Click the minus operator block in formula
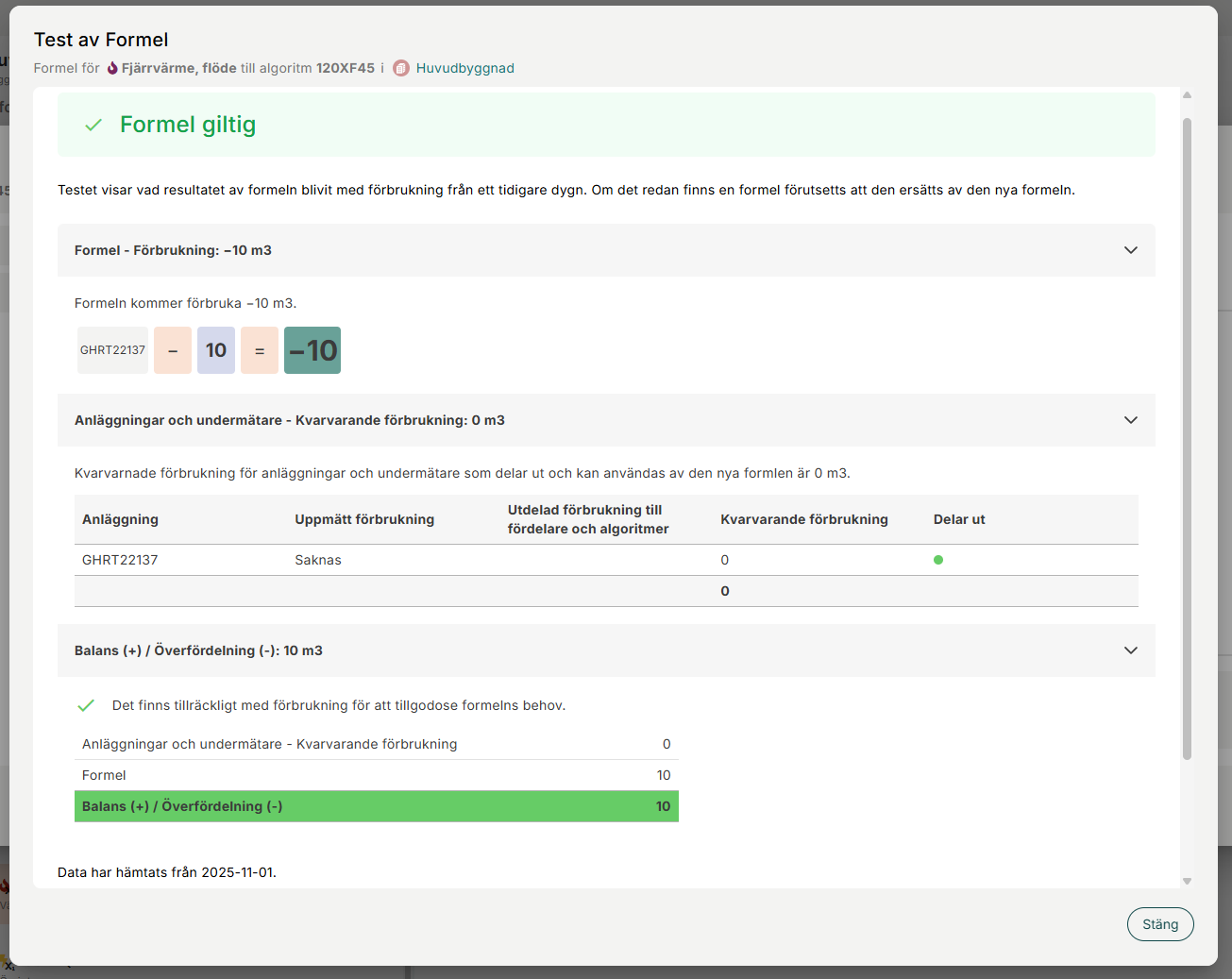 (x=173, y=350)
